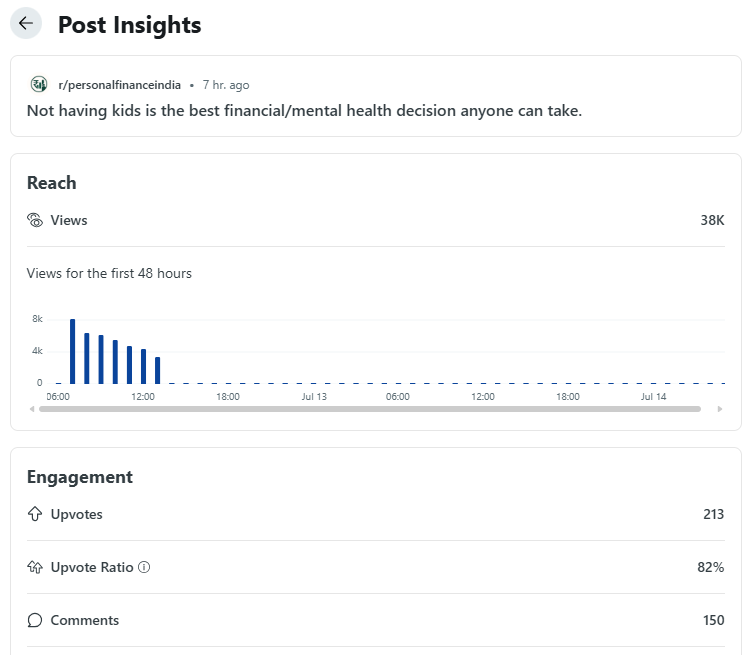Click the Upvote Ratio double-arrow icon
Screen dimensions: 749x655
point(35,567)
